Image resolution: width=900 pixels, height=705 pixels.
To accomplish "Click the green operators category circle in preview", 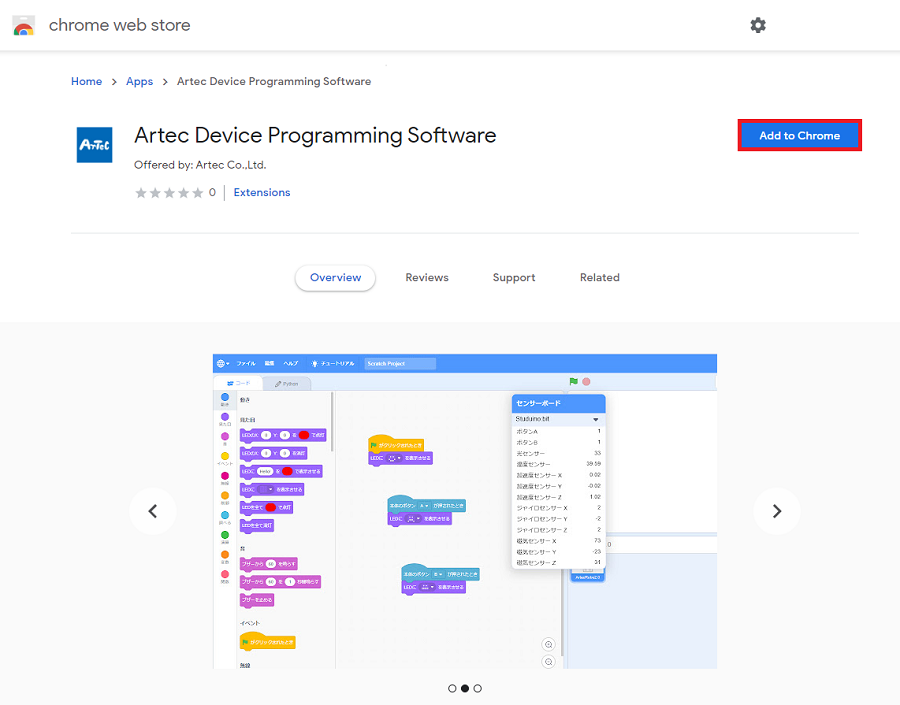I will (224, 534).
